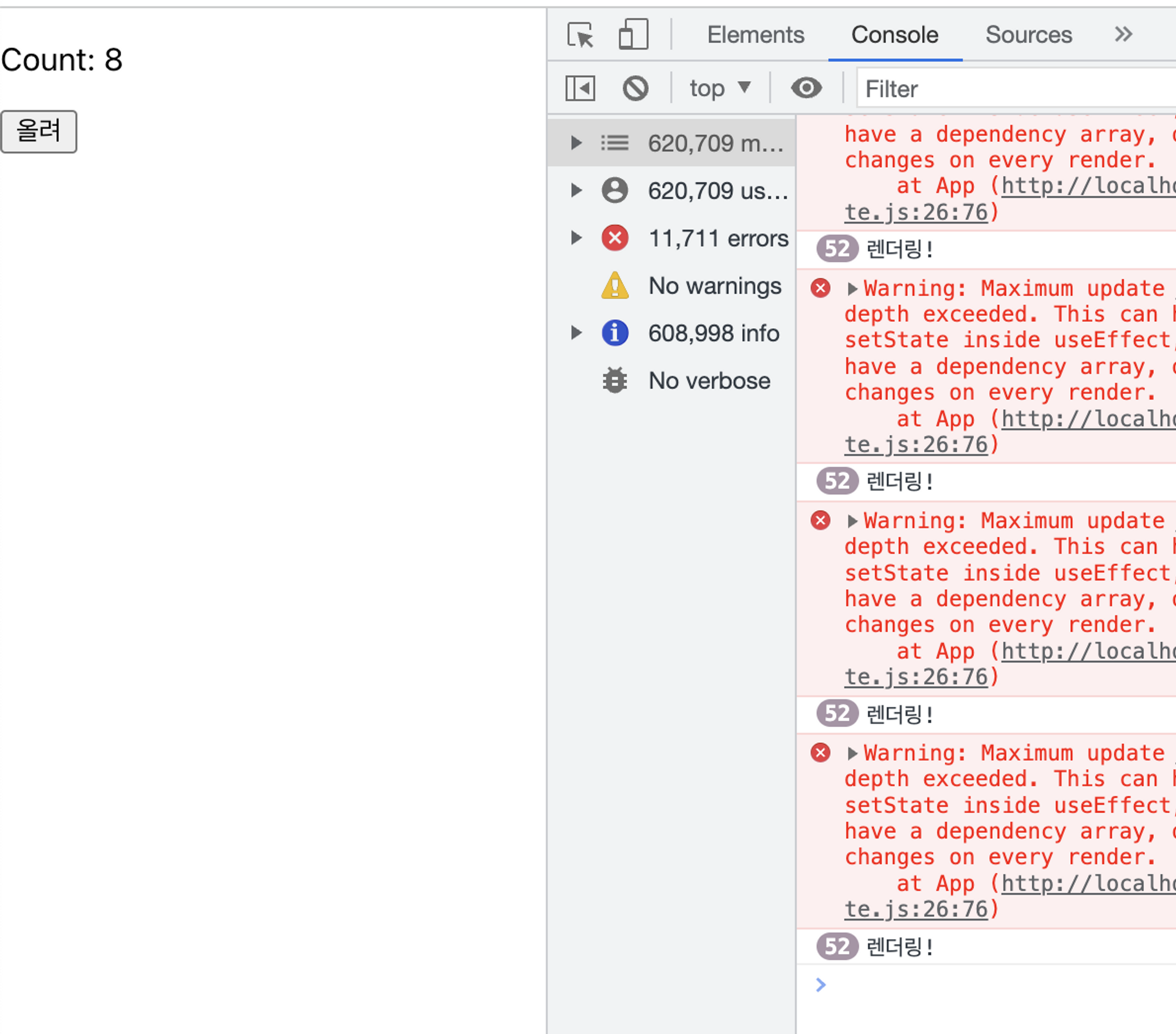Toggle the device toolbar icon

(633, 35)
